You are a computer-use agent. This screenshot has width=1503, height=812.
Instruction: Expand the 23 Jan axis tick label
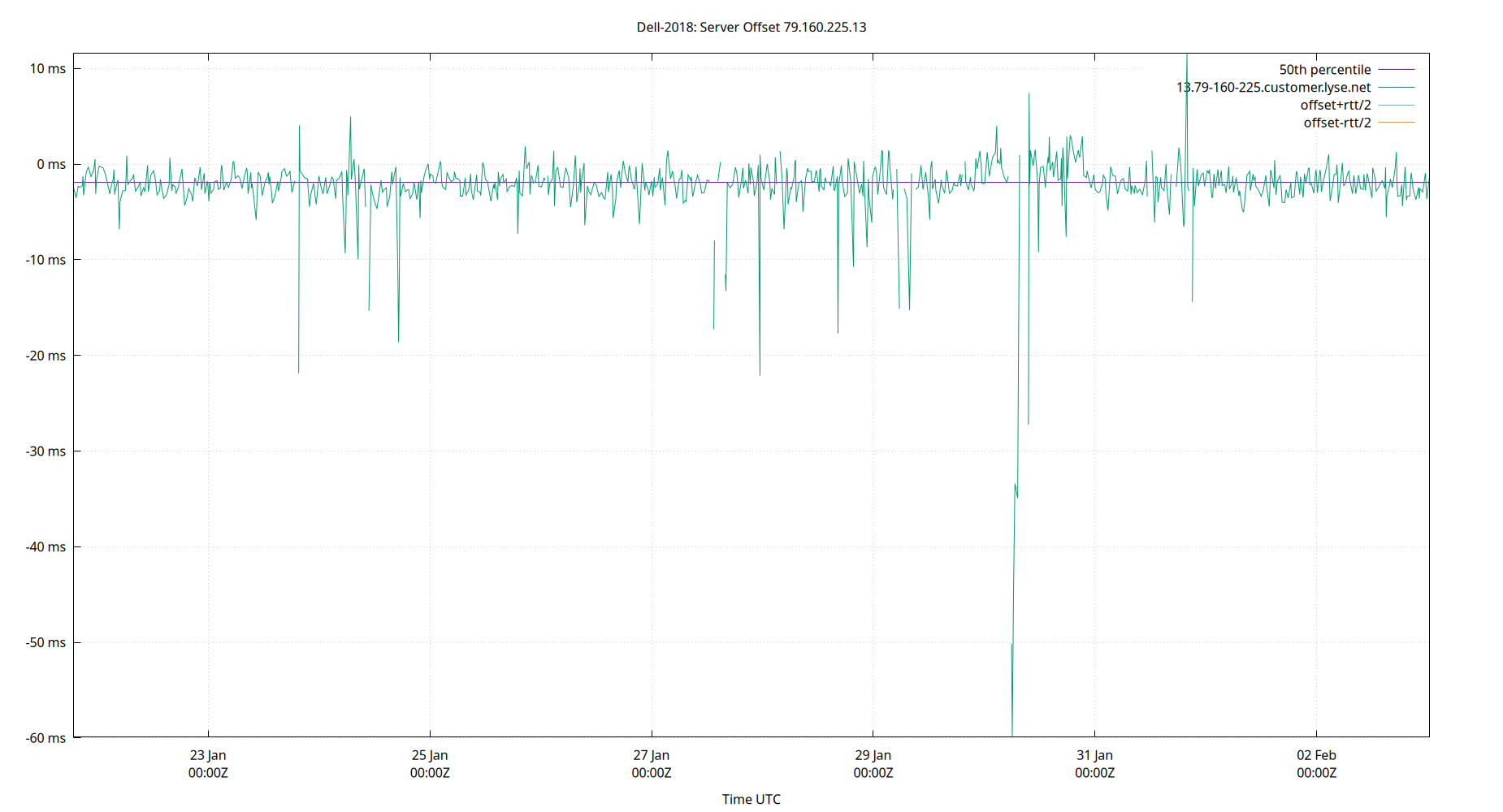coord(208,754)
